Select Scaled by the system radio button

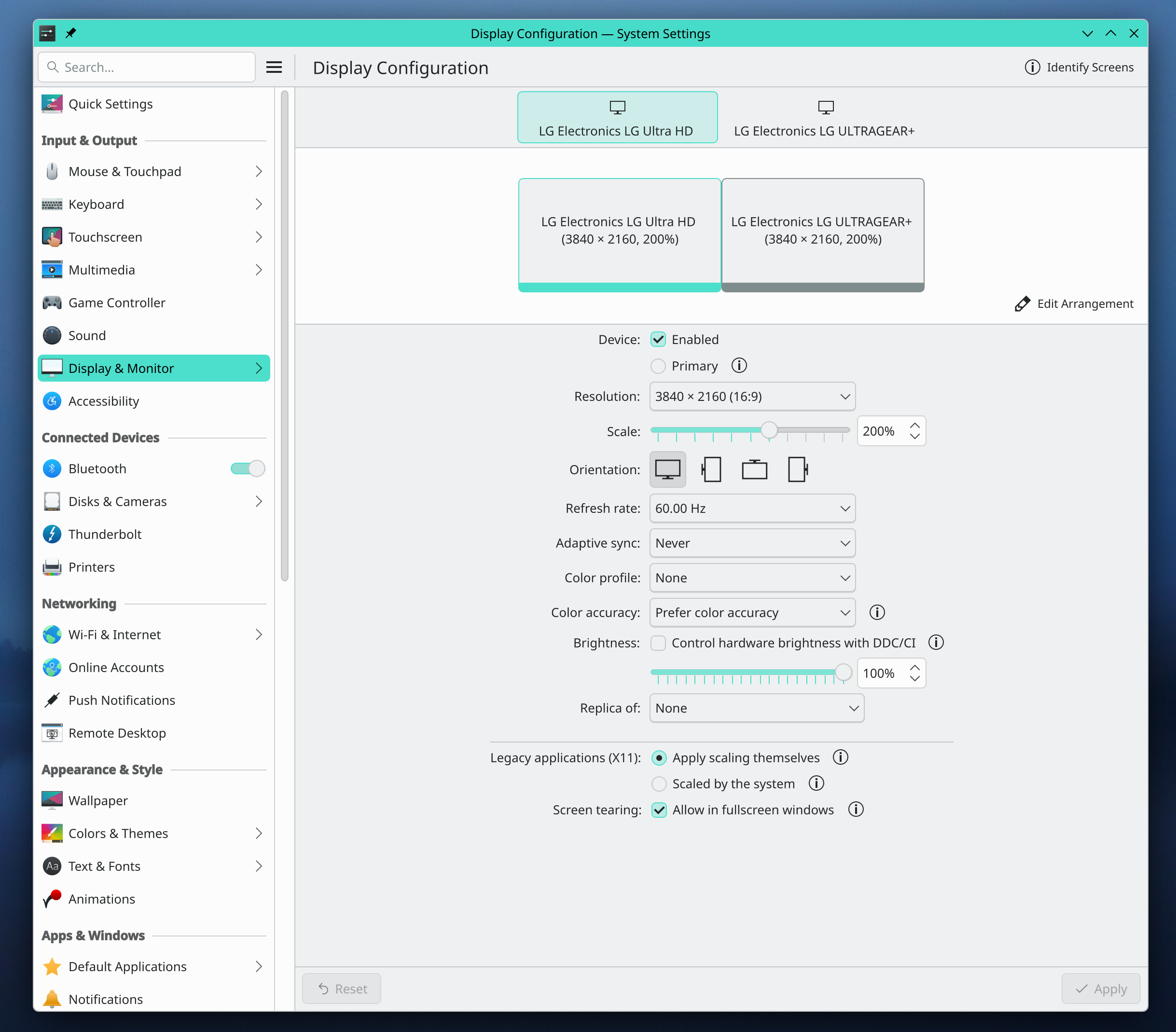point(659,784)
